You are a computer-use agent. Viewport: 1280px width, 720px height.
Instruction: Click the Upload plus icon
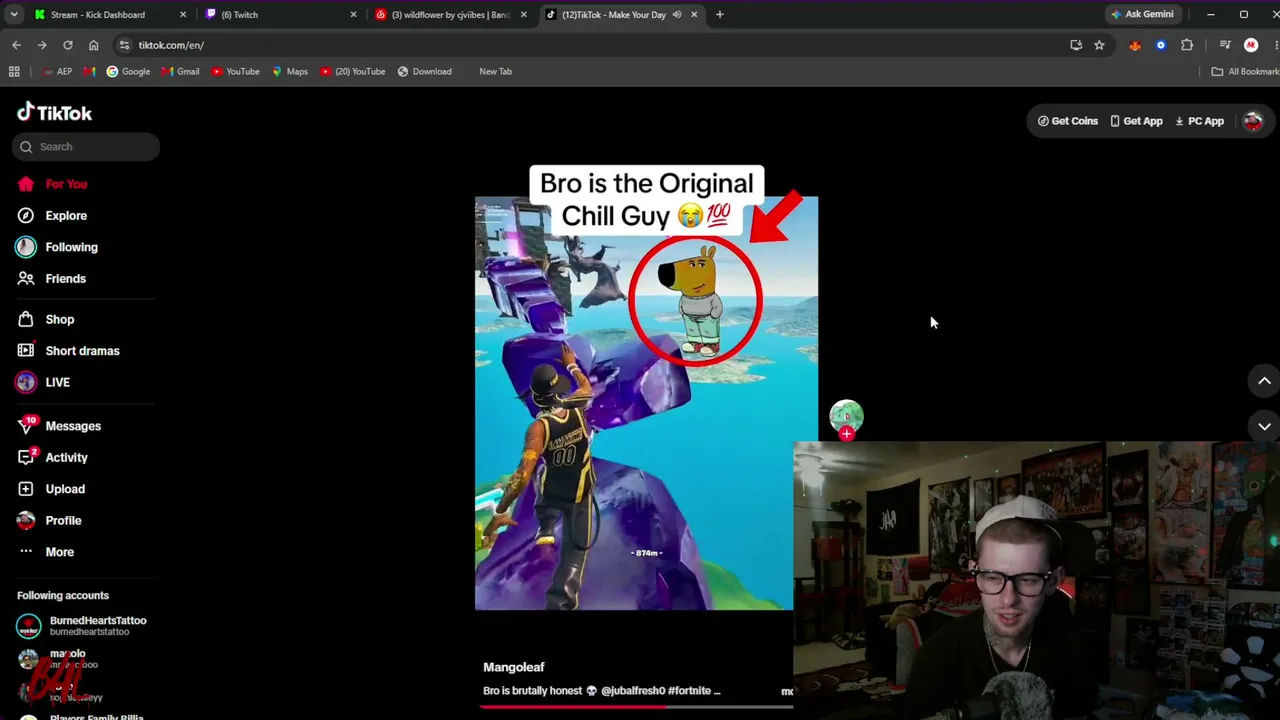tap(26, 489)
